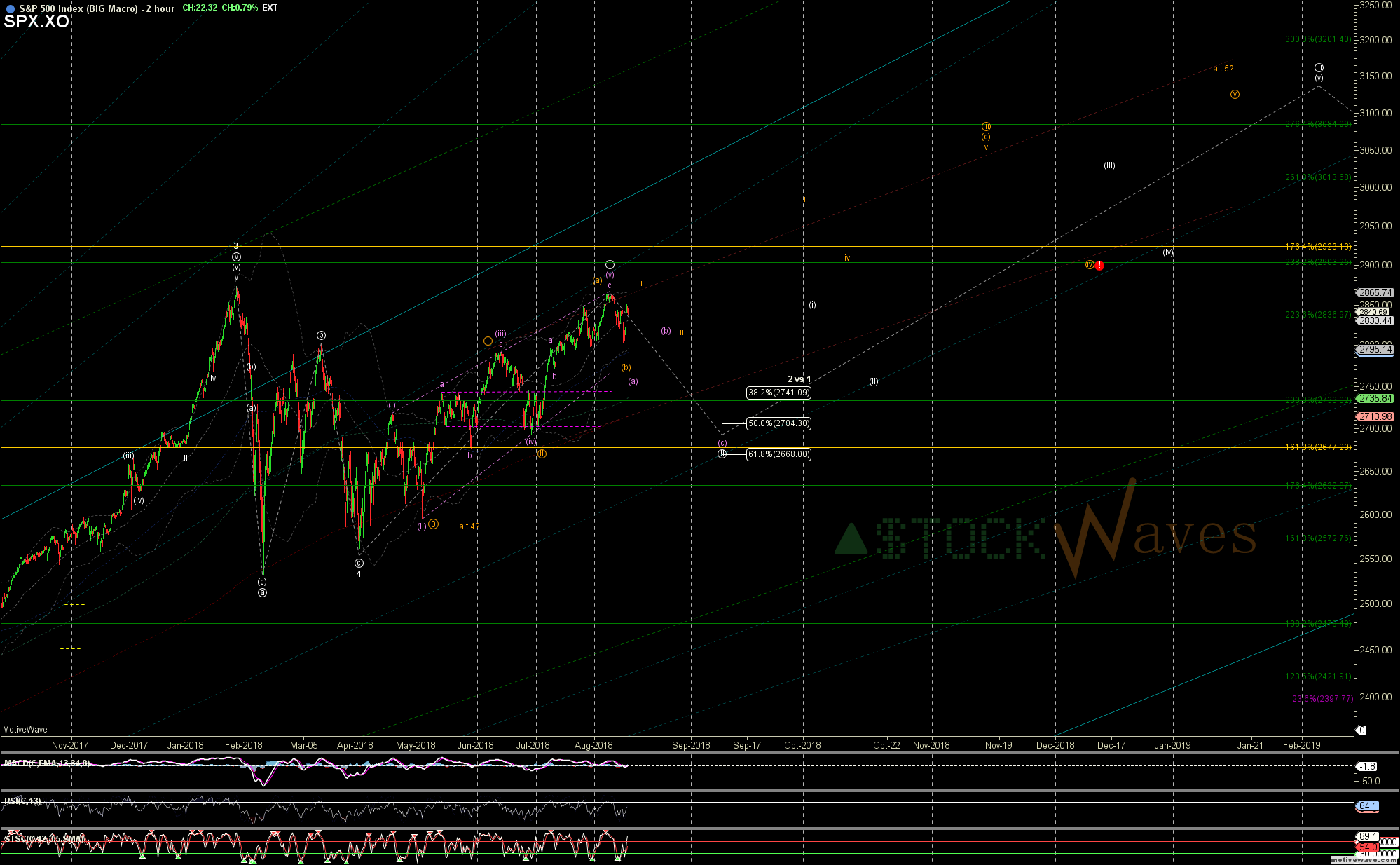The image size is (1400, 865).
Task: Click the 2840.69 last price tag
Action: pyautogui.click(x=1373, y=312)
